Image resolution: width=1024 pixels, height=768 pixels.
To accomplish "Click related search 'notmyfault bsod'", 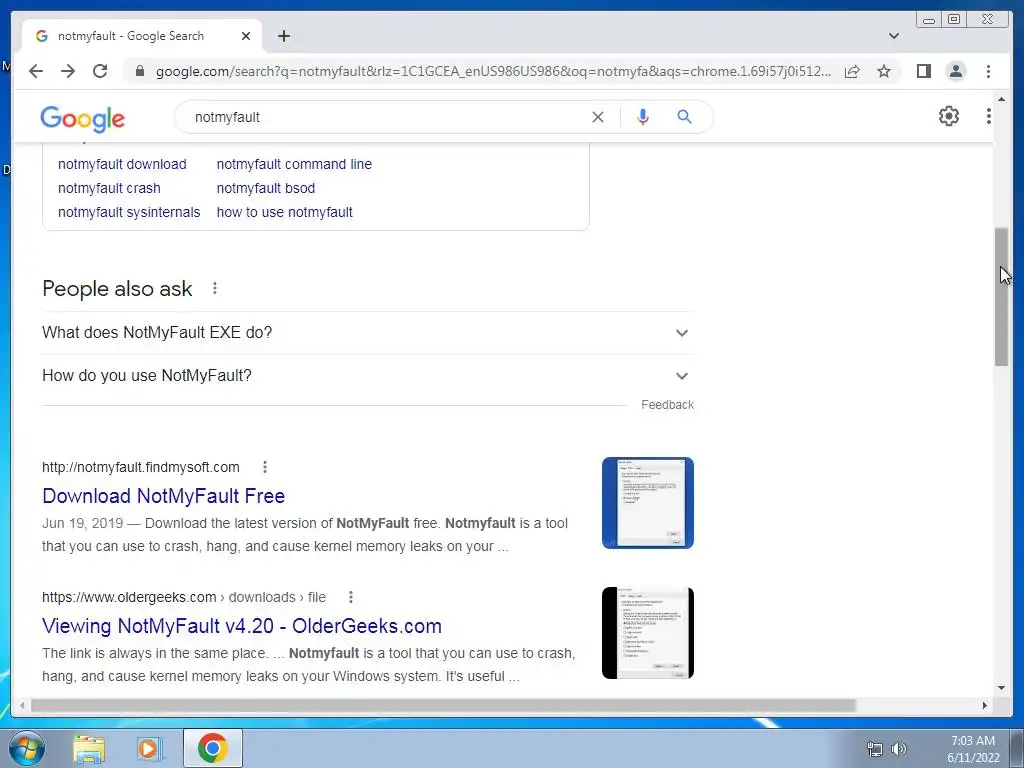I will pos(266,188).
